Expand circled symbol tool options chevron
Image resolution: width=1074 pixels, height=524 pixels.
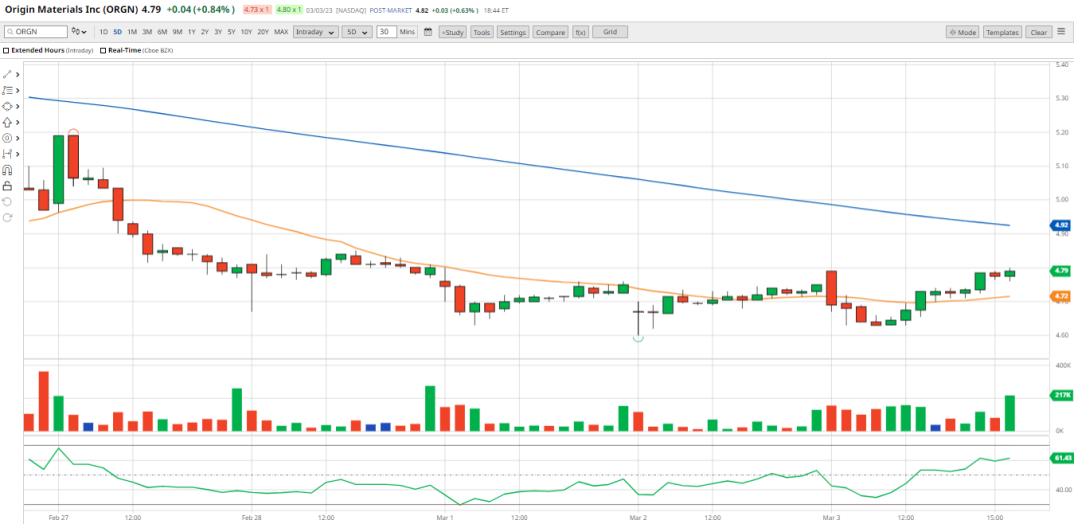(18, 138)
